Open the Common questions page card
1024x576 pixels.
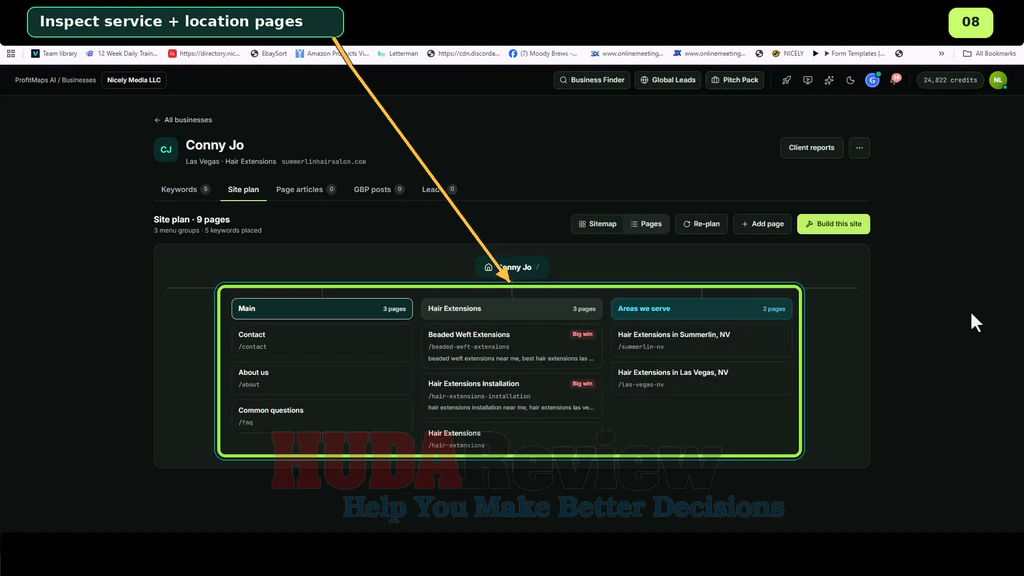point(322,416)
